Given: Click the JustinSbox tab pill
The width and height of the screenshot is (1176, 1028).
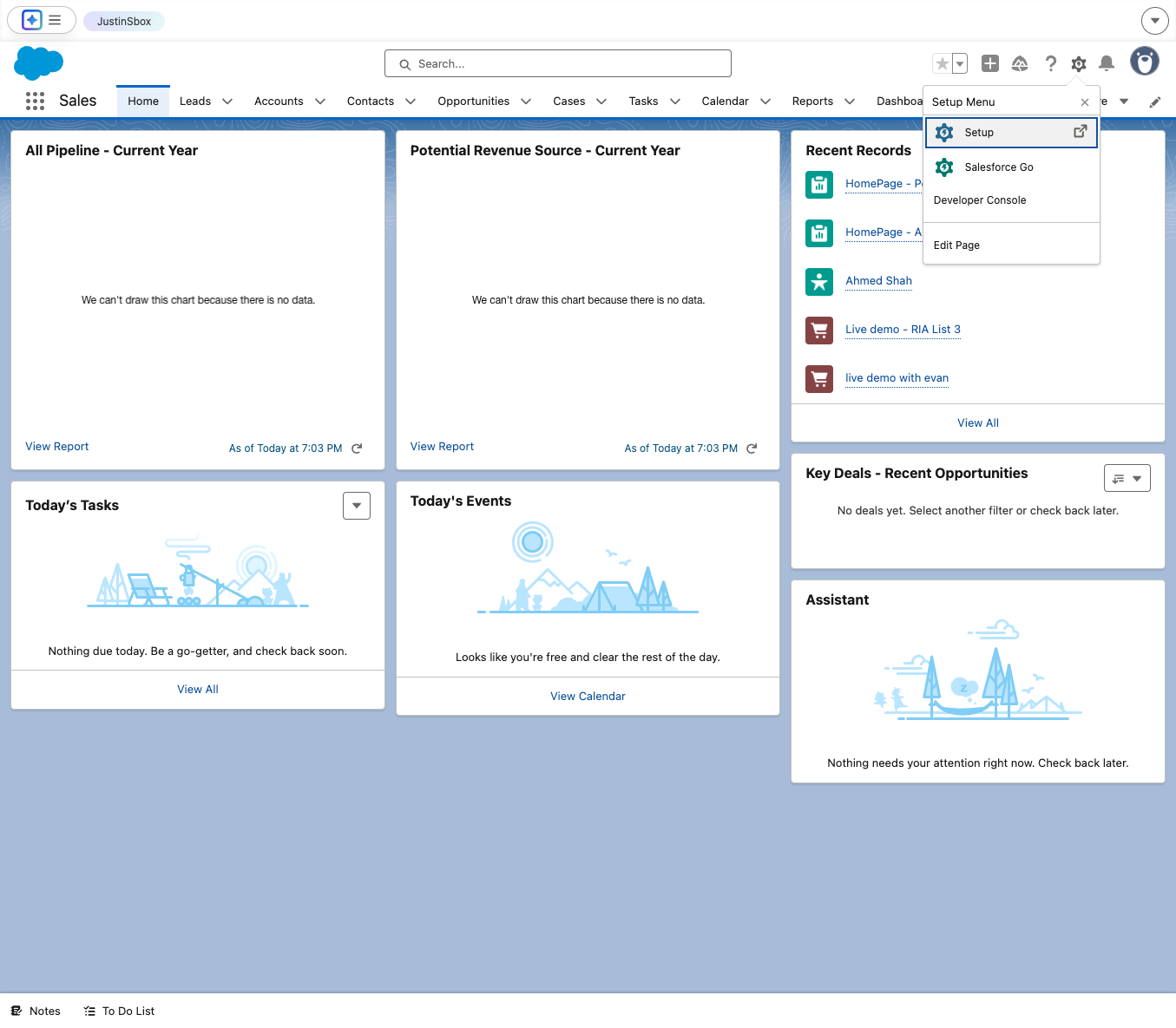Looking at the screenshot, I should [x=124, y=21].
